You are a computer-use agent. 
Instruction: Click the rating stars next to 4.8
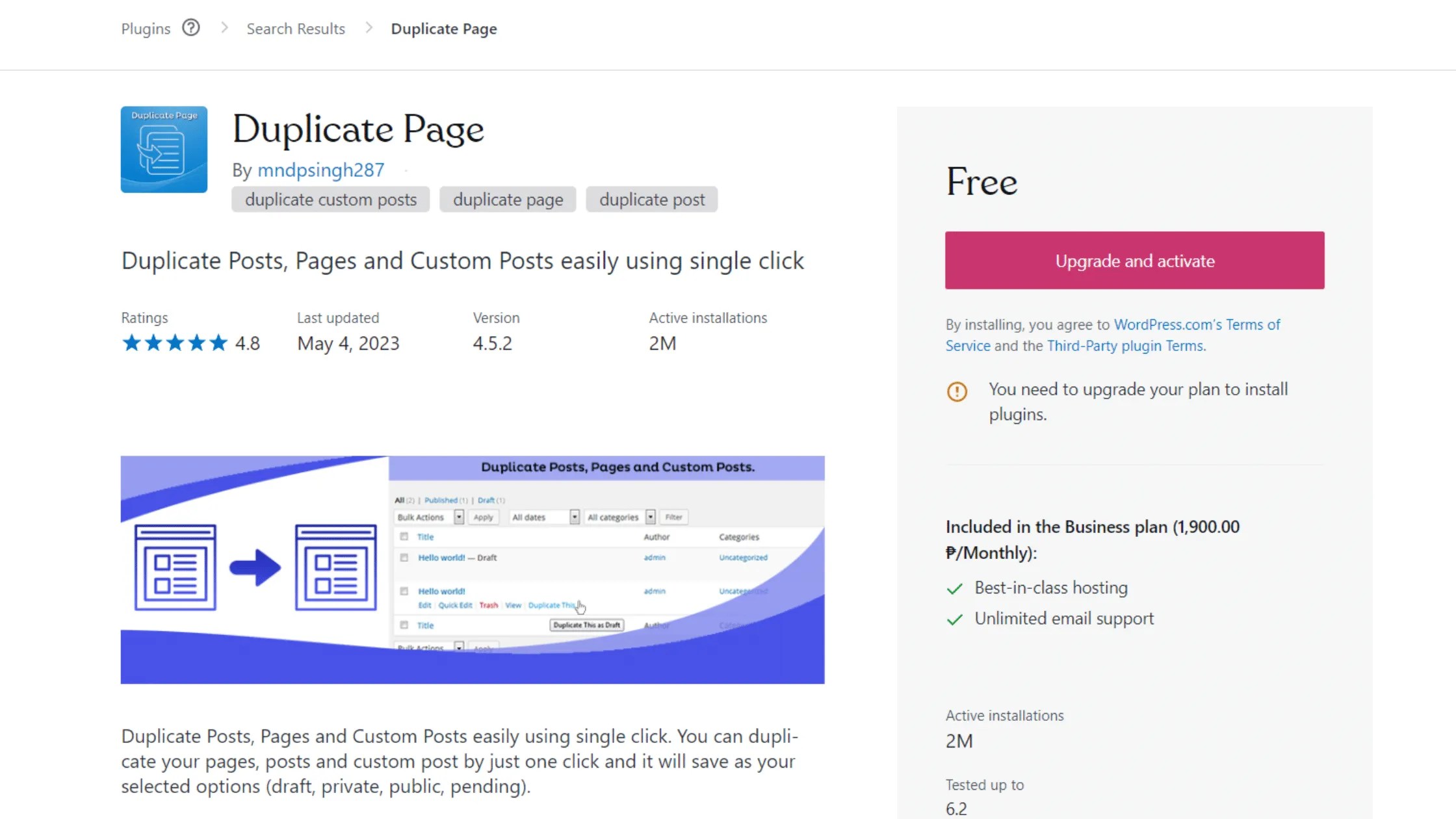pos(175,343)
